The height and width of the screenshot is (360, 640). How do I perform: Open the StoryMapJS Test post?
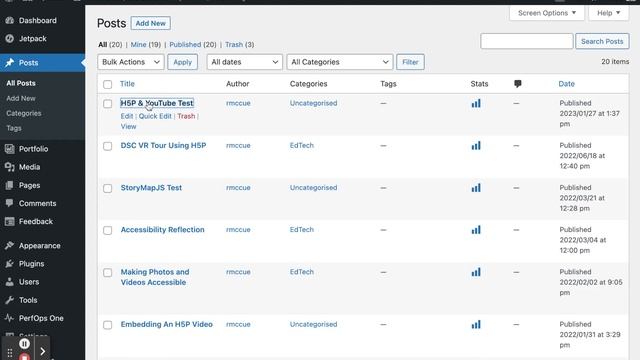pyautogui.click(x=151, y=188)
